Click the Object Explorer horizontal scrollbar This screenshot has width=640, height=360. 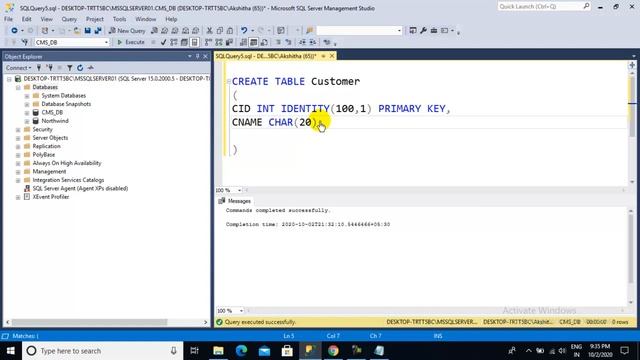(x=89, y=322)
